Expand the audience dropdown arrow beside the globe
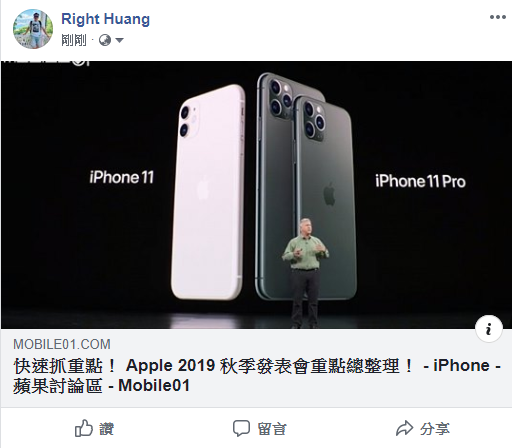The height and width of the screenshot is (448, 512). 119,41
